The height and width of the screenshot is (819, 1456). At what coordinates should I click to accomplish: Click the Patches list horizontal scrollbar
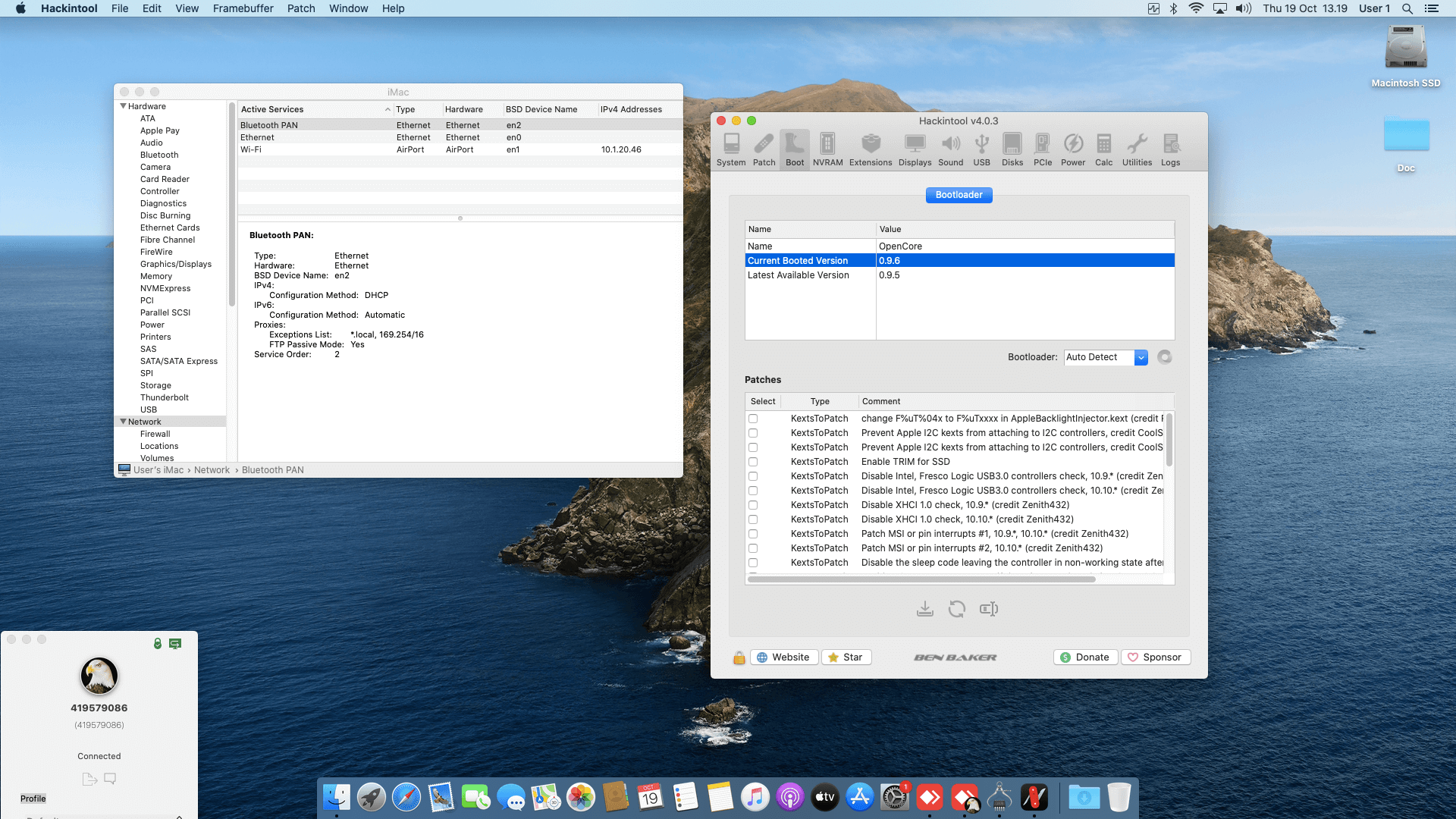click(921, 579)
